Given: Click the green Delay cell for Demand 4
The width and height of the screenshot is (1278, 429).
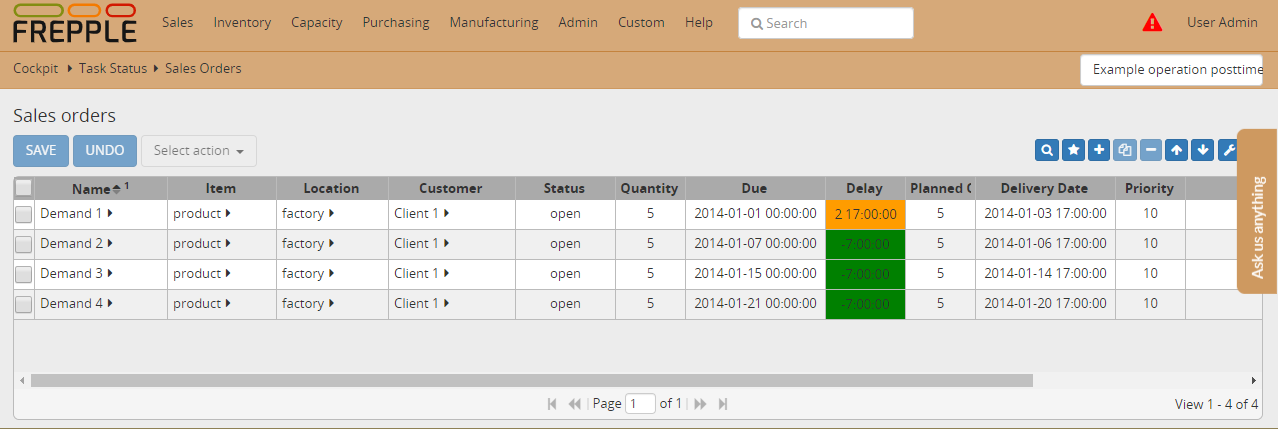Looking at the screenshot, I should tap(865, 304).
